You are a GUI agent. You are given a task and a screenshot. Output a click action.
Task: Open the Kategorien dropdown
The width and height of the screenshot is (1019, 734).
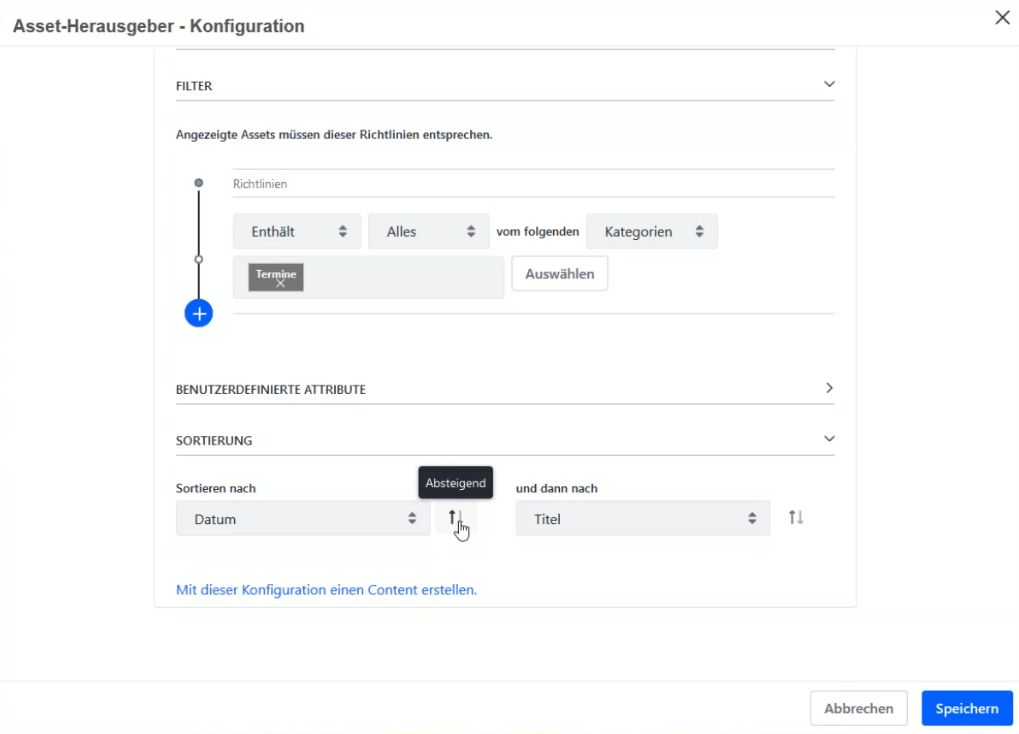point(652,231)
